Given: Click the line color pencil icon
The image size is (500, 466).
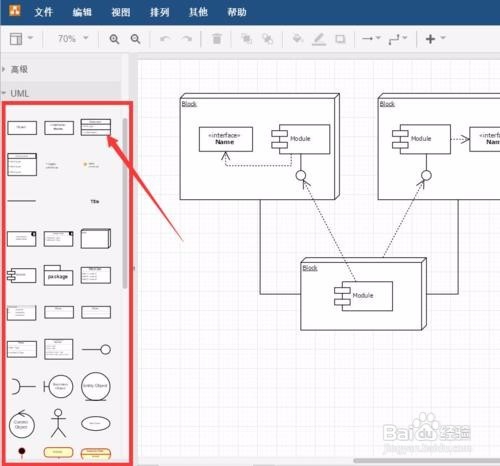Looking at the screenshot, I should tap(319, 39).
